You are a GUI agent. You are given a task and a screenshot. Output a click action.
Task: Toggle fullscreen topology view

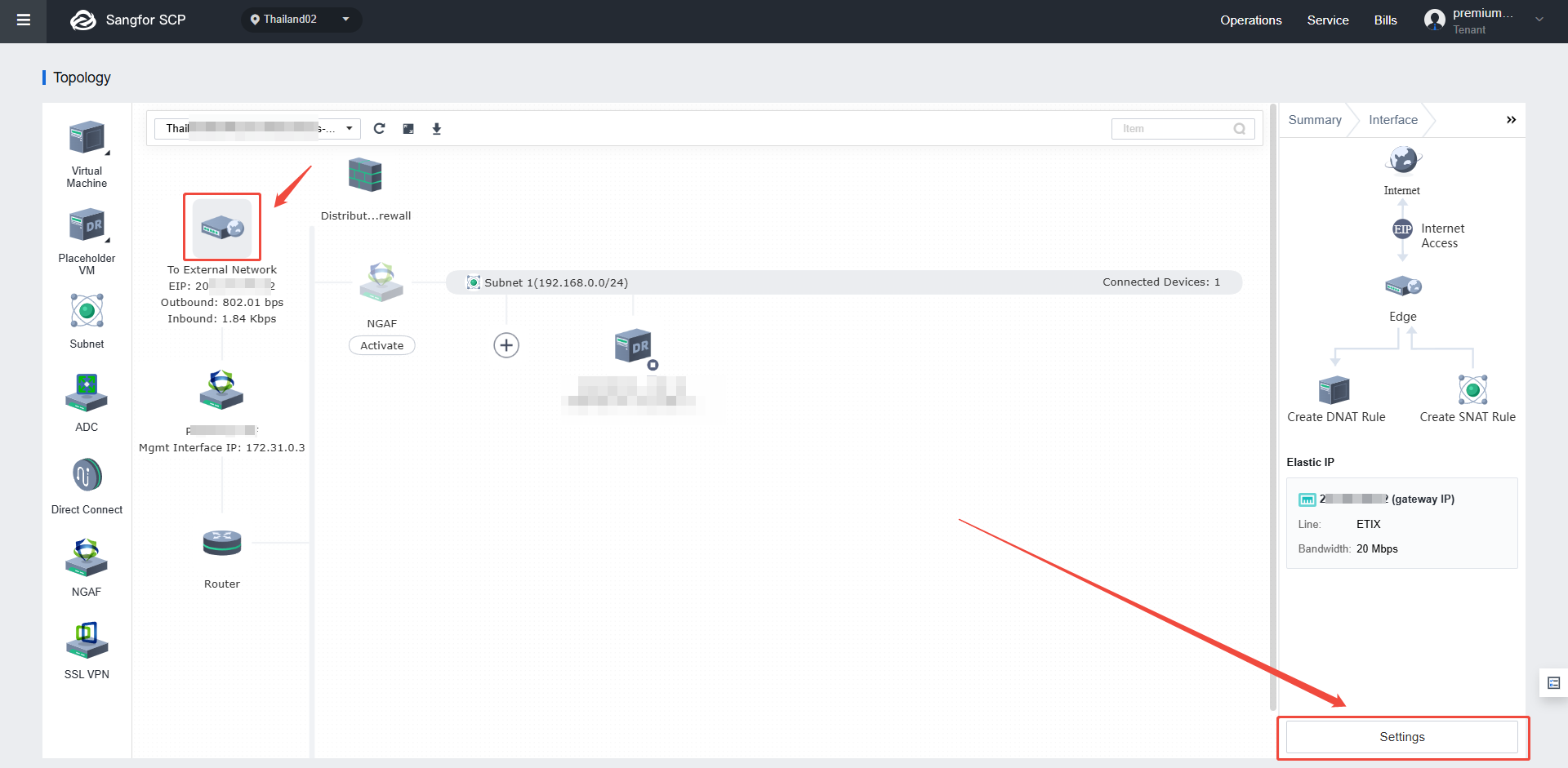tap(408, 129)
